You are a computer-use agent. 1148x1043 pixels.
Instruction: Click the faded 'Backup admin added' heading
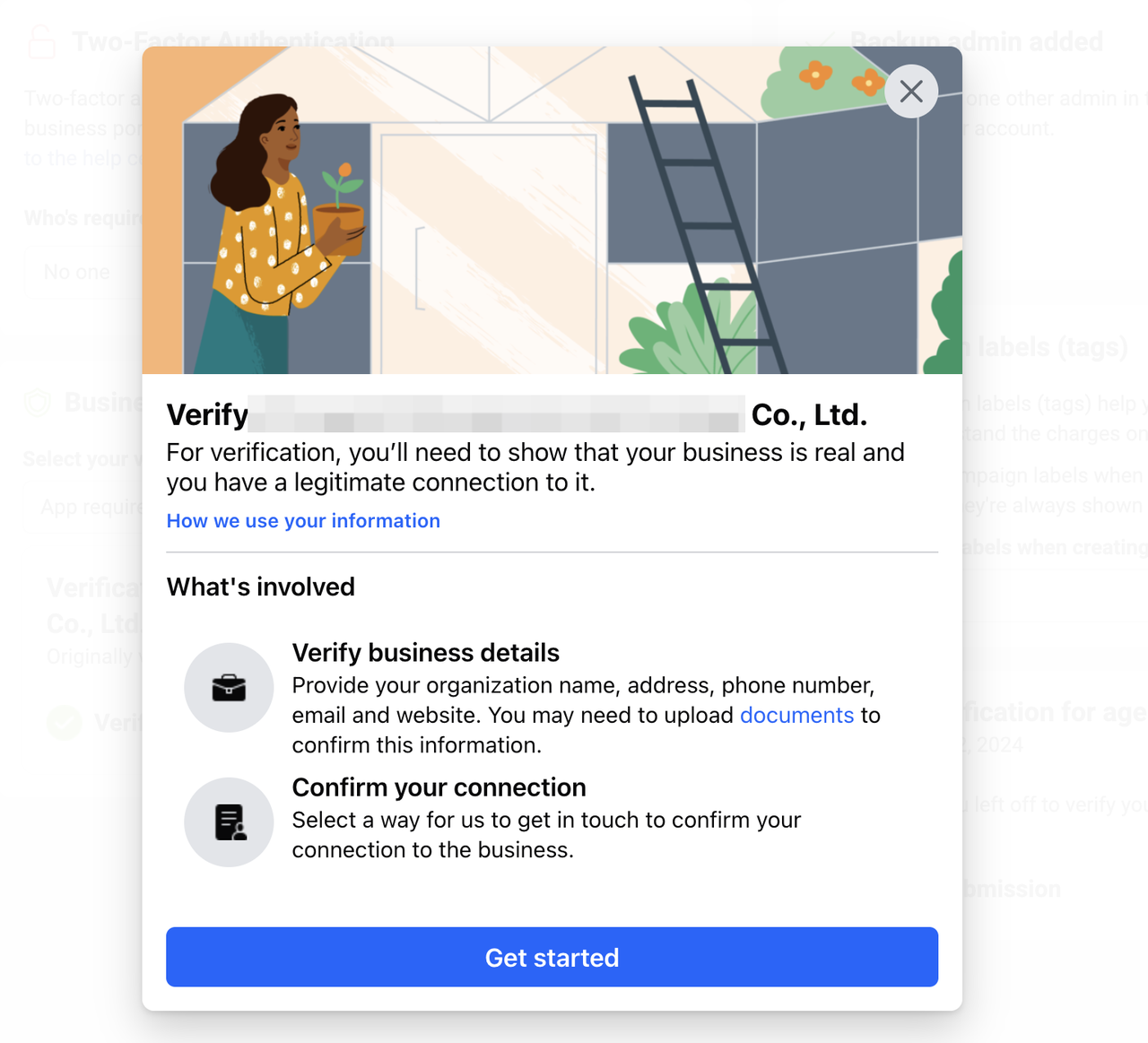(977, 41)
